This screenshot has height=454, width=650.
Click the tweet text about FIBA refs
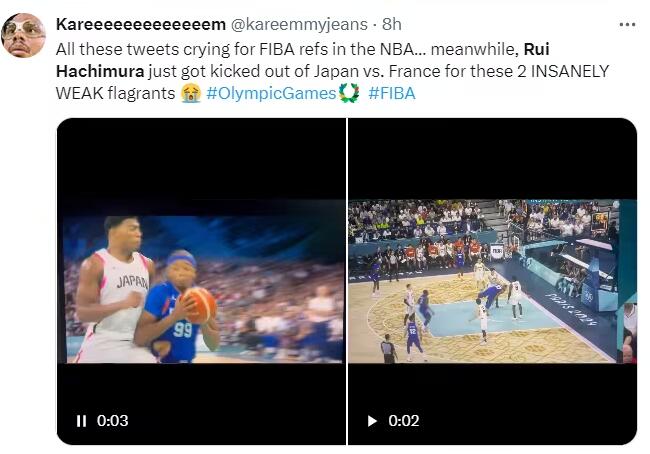click(332, 71)
